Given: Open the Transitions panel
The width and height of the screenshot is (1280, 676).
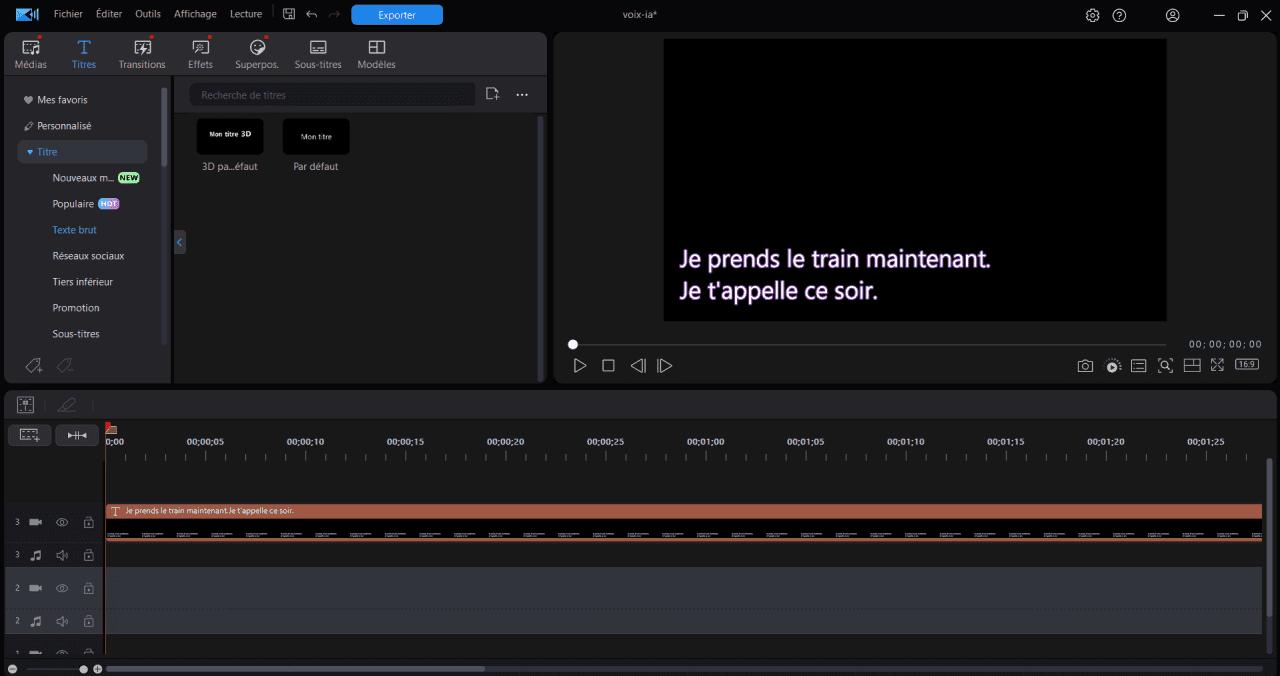Looking at the screenshot, I should [141, 53].
